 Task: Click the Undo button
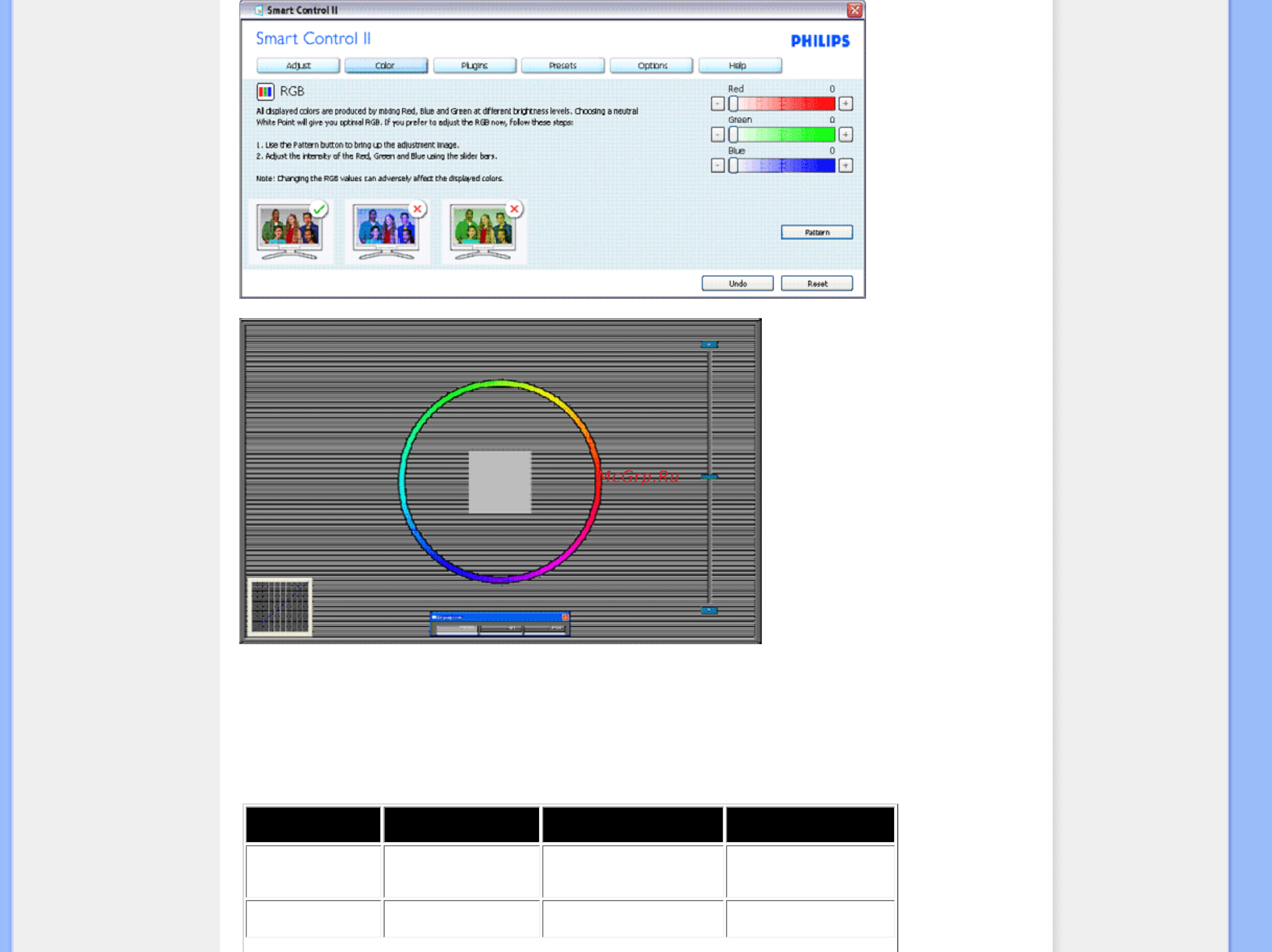click(x=737, y=283)
